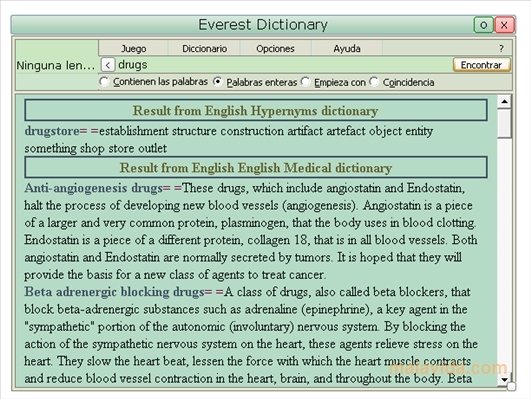Click the scrollbar up arrow
Viewport: 531px width, 399px height.
(x=504, y=101)
